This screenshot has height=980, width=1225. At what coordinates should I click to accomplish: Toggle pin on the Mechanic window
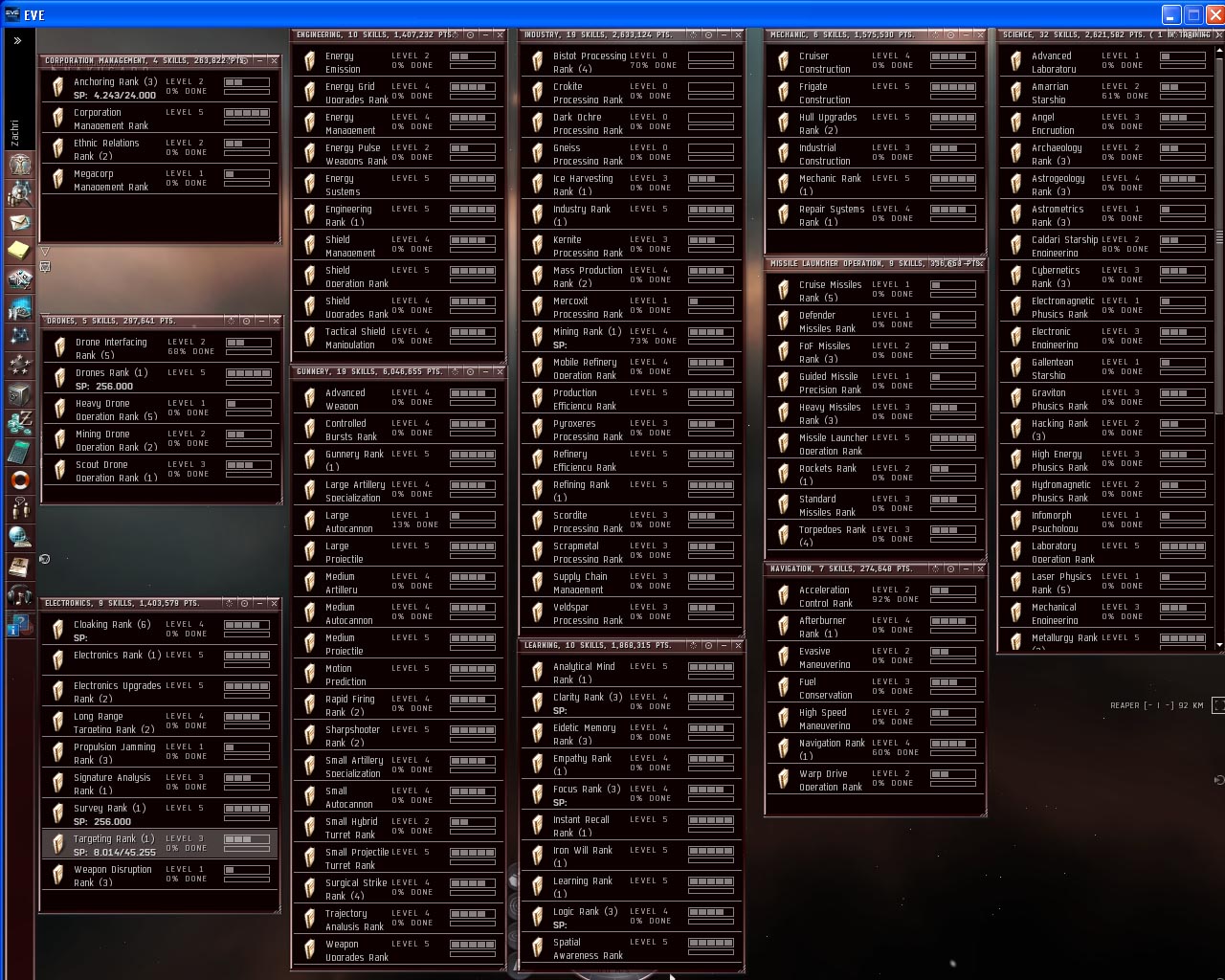(x=951, y=34)
